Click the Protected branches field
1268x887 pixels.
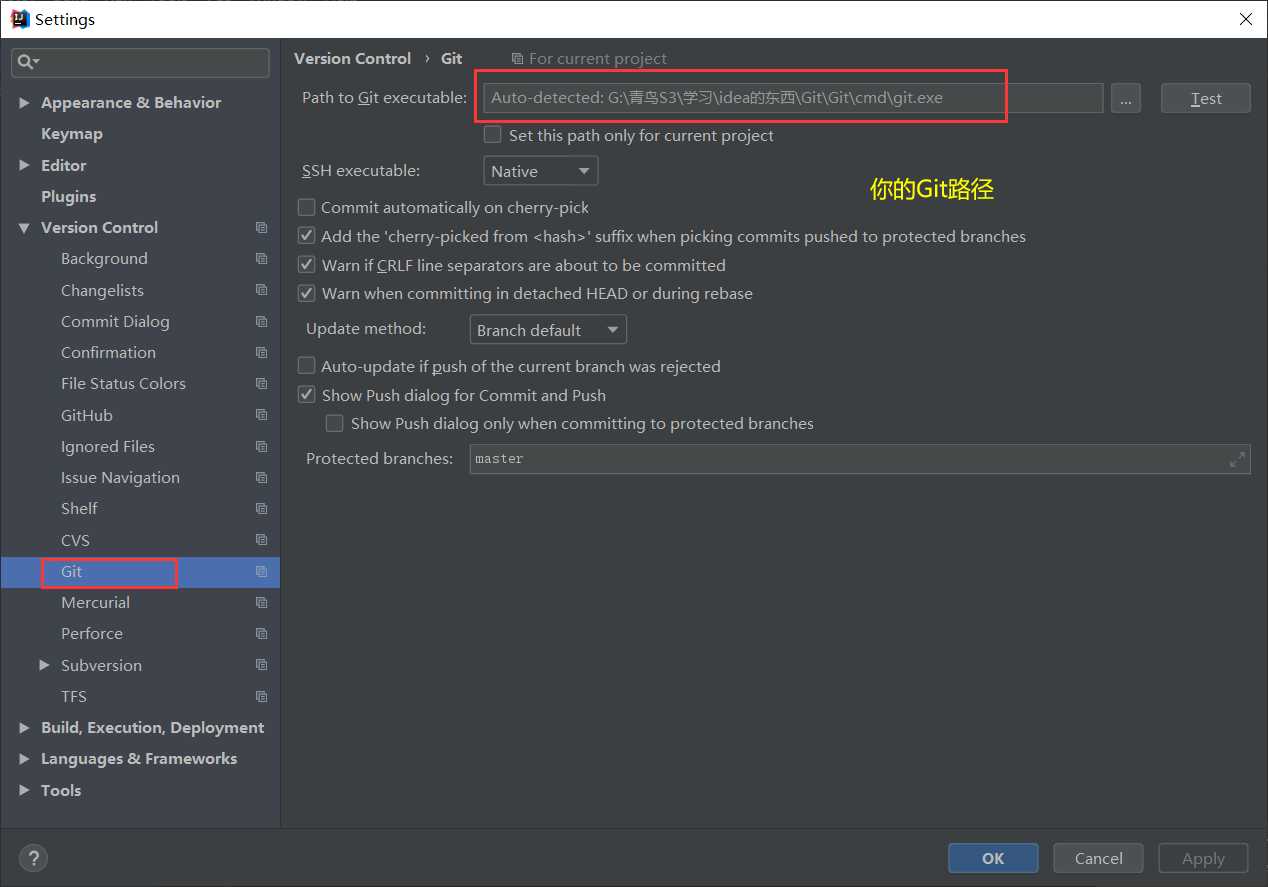pos(859,459)
